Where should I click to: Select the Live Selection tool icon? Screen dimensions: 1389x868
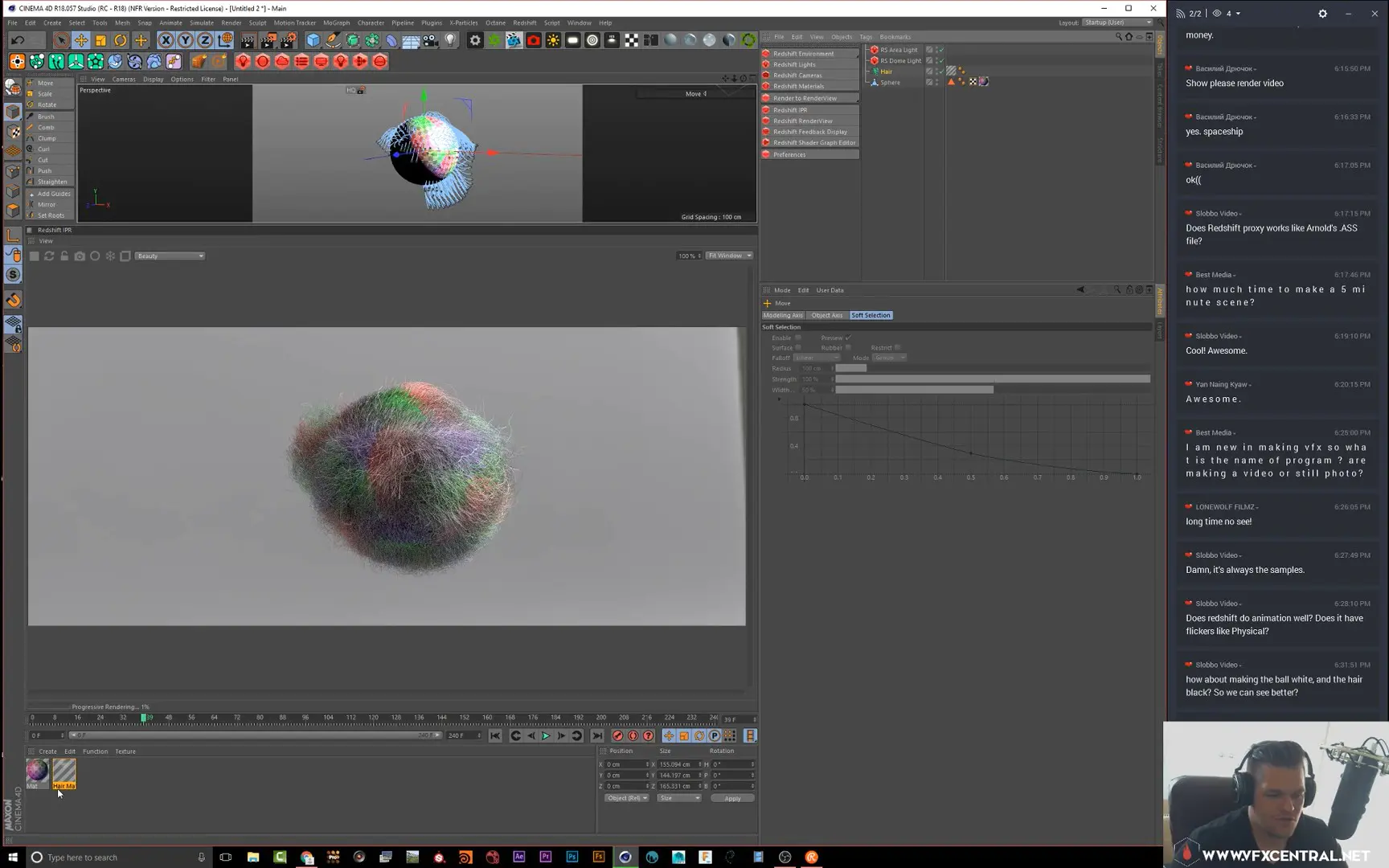click(60, 40)
